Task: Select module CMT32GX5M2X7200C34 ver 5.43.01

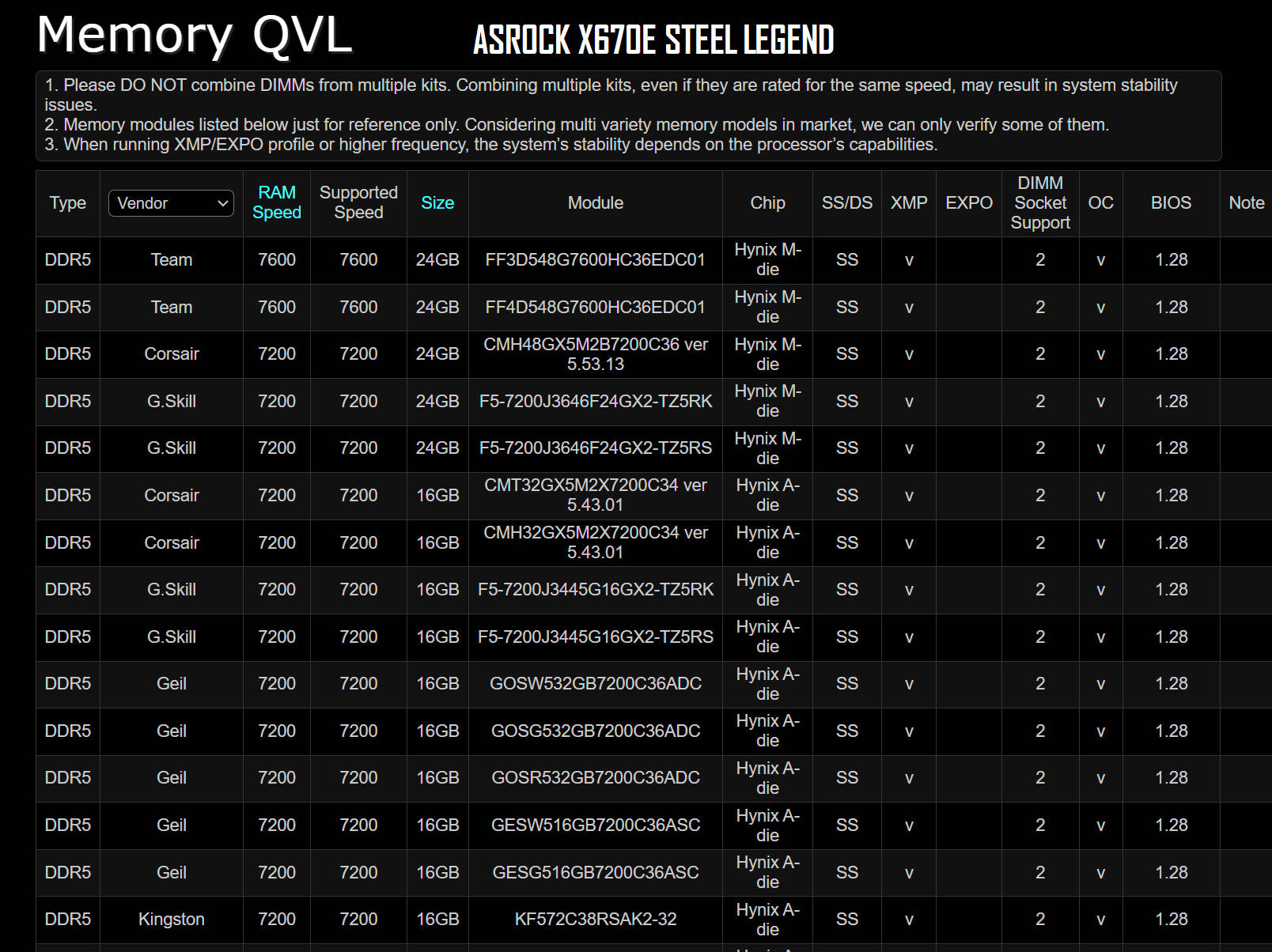Action: point(596,495)
